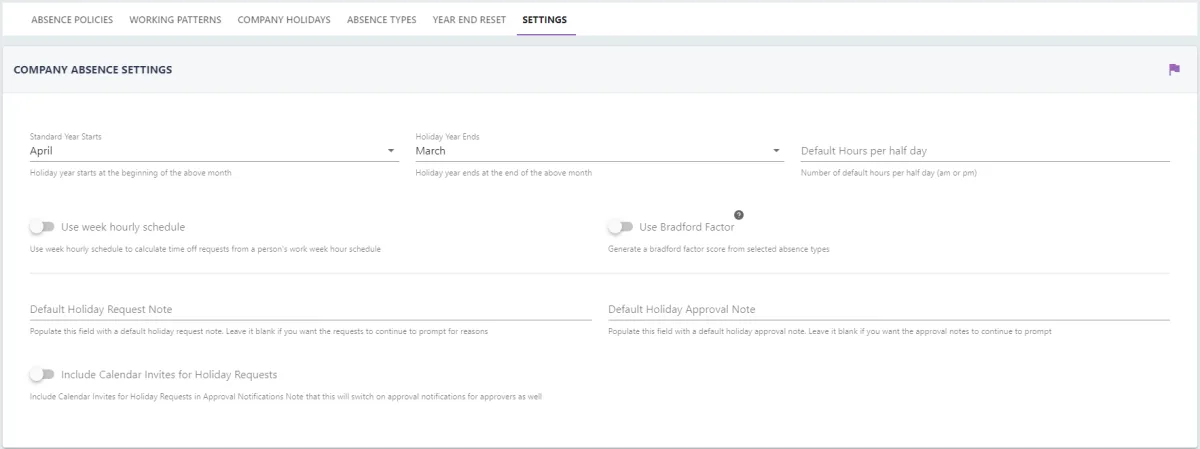The width and height of the screenshot is (1200, 449).
Task: Go to the Company Holidays tab
Action: pos(284,20)
